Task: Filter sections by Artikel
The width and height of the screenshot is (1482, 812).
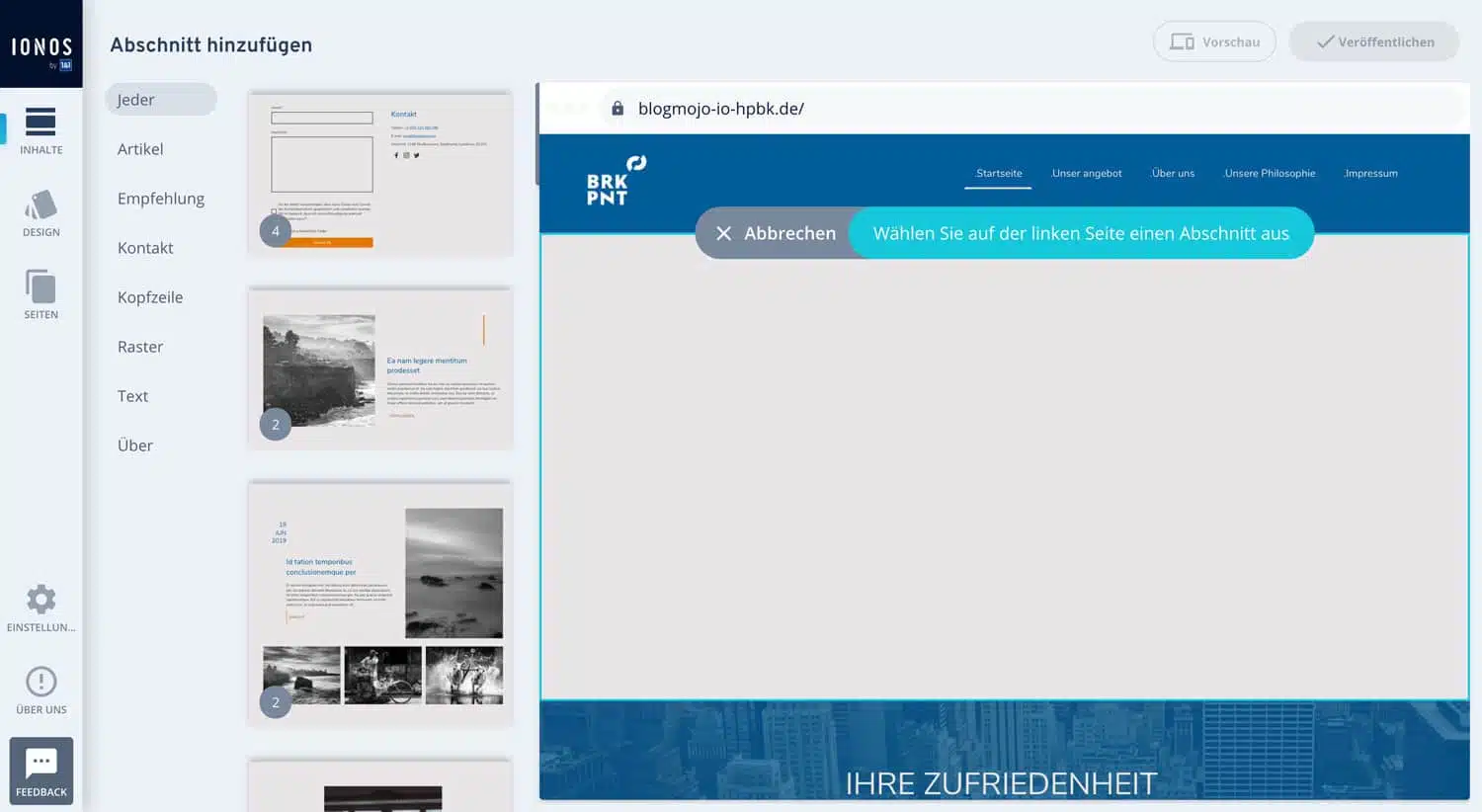Action: 139,148
